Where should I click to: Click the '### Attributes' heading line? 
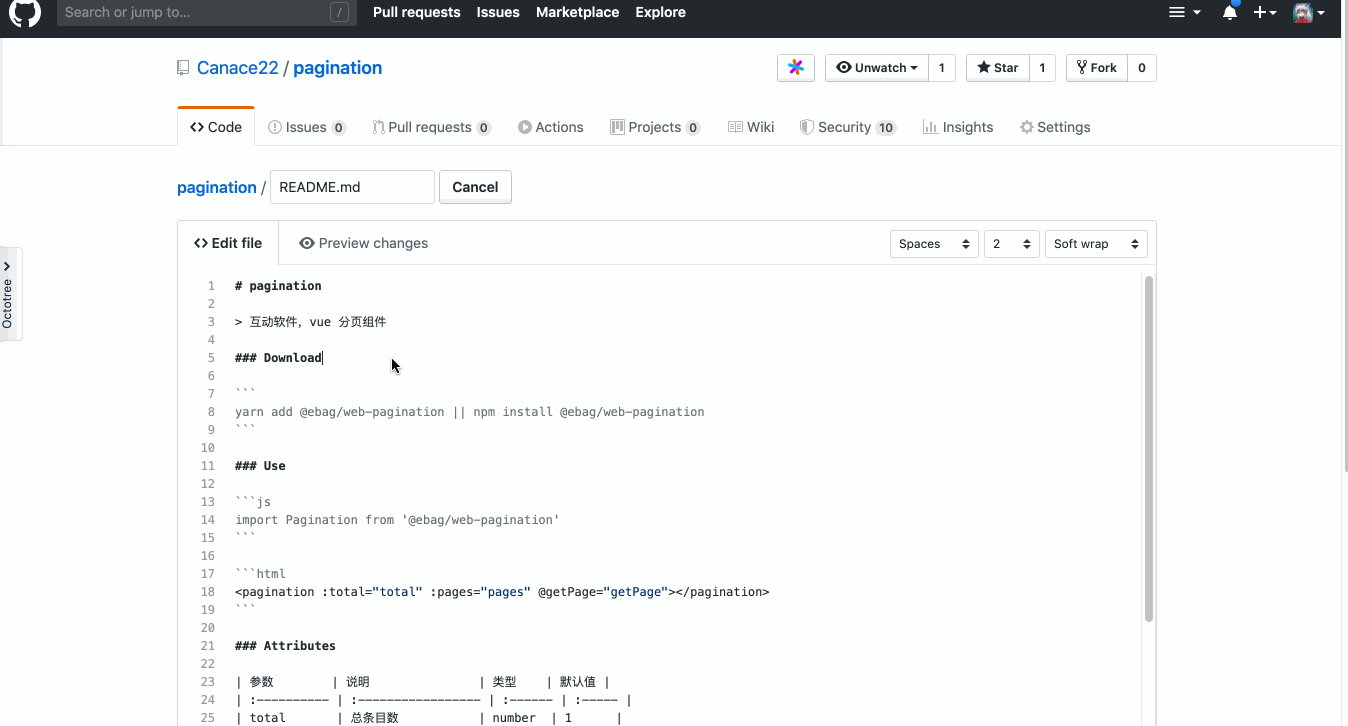pos(285,646)
